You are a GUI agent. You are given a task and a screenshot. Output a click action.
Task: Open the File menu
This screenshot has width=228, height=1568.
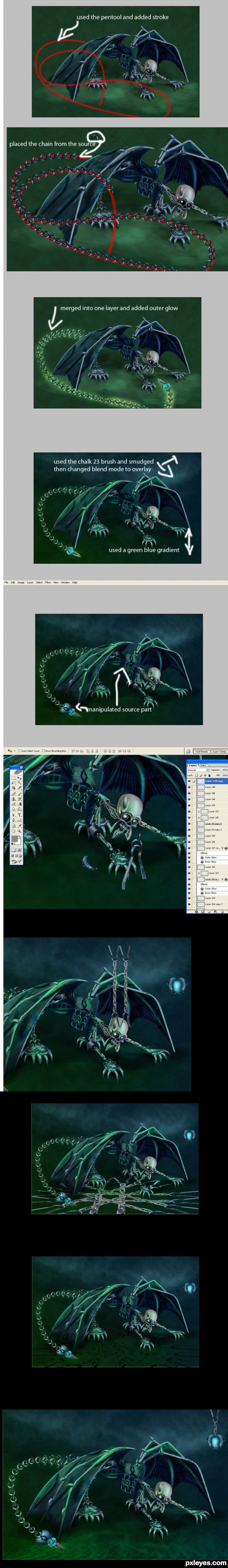pos(6,583)
